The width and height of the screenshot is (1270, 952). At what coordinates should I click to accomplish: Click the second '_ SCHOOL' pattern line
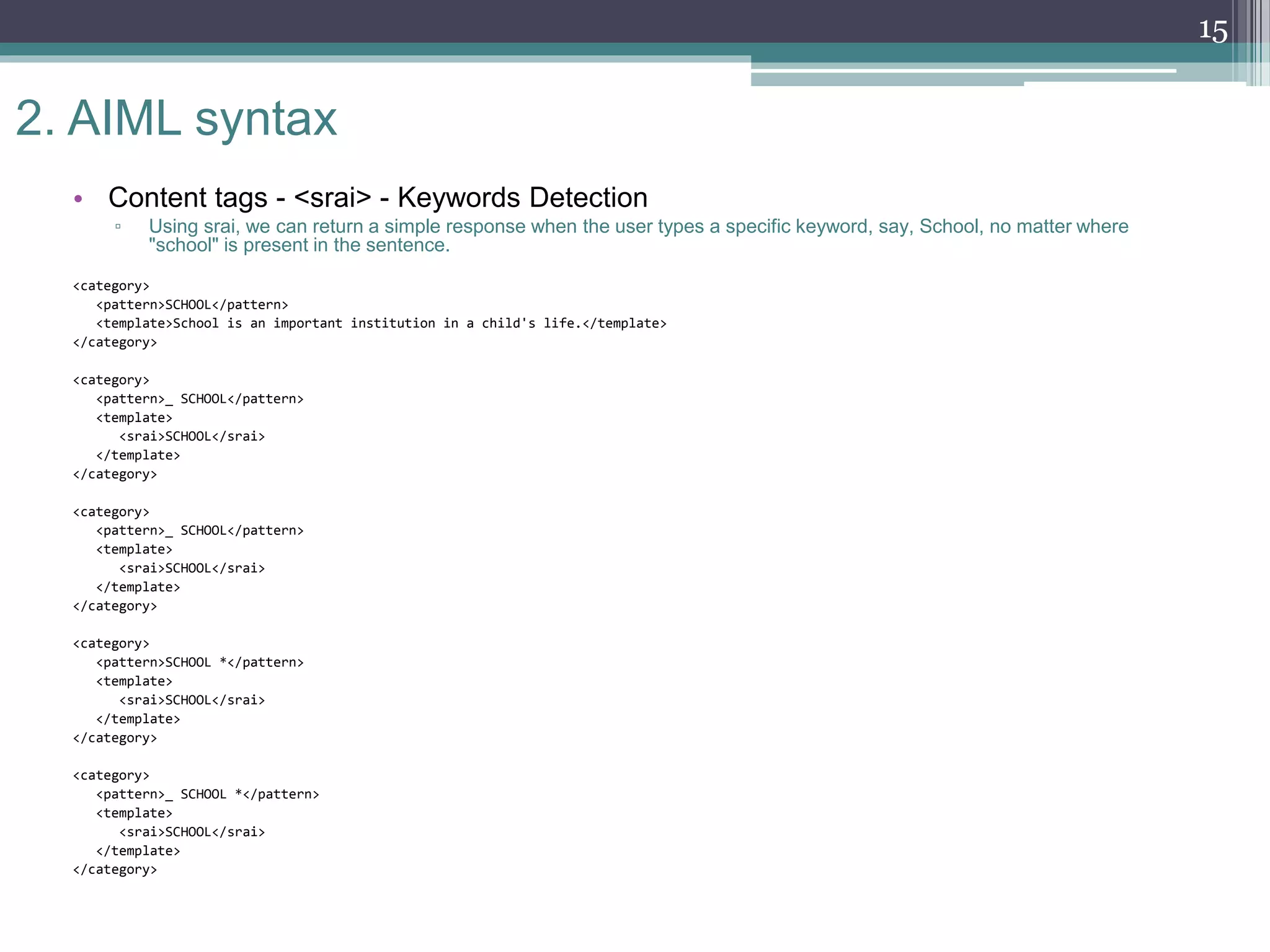pyautogui.click(x=200, y=531)
